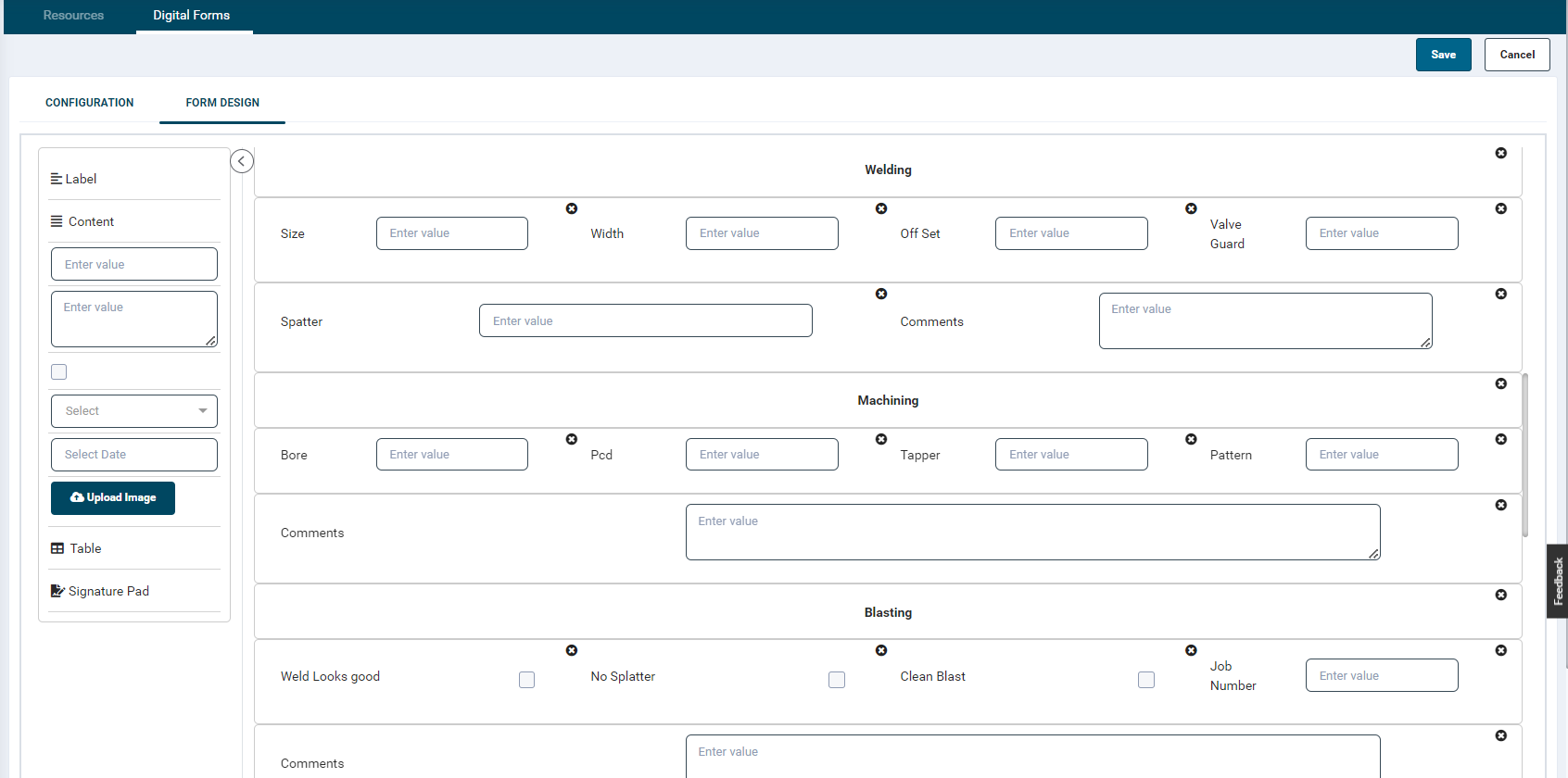This screenshot has width=1568, height=778.
Task: Open the Resources menu tab
Action: [x=73, y=16]
